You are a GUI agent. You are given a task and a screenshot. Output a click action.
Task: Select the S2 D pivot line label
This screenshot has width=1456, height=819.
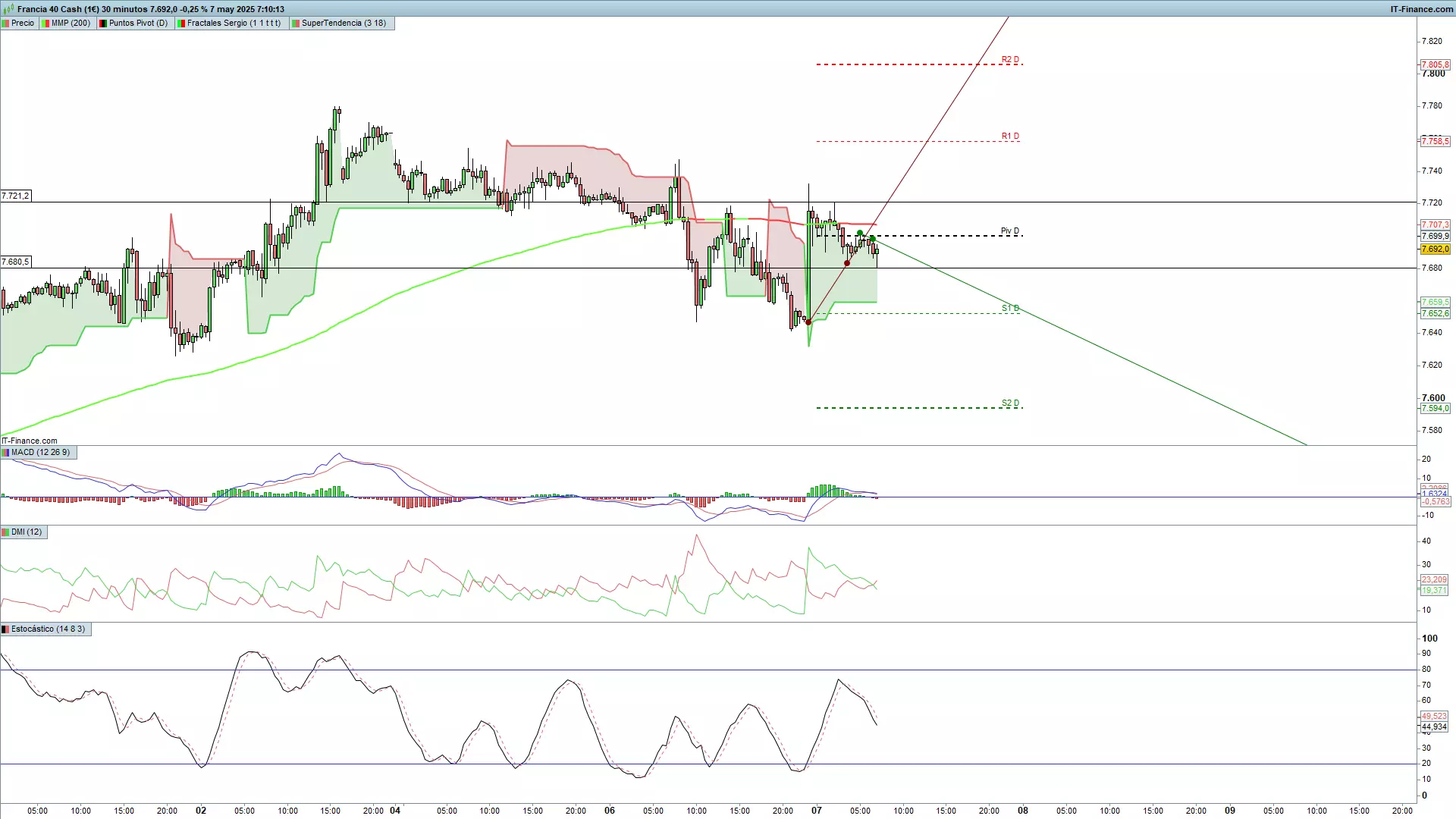point(1010,403)
